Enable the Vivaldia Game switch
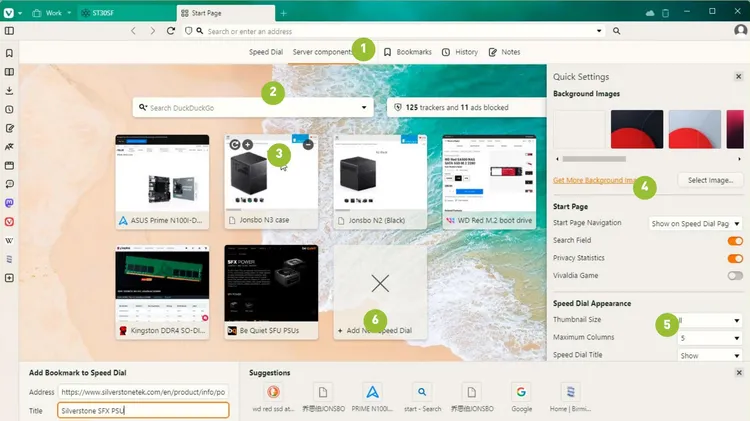This screenshot has width=750, height=421. (735, 276)
